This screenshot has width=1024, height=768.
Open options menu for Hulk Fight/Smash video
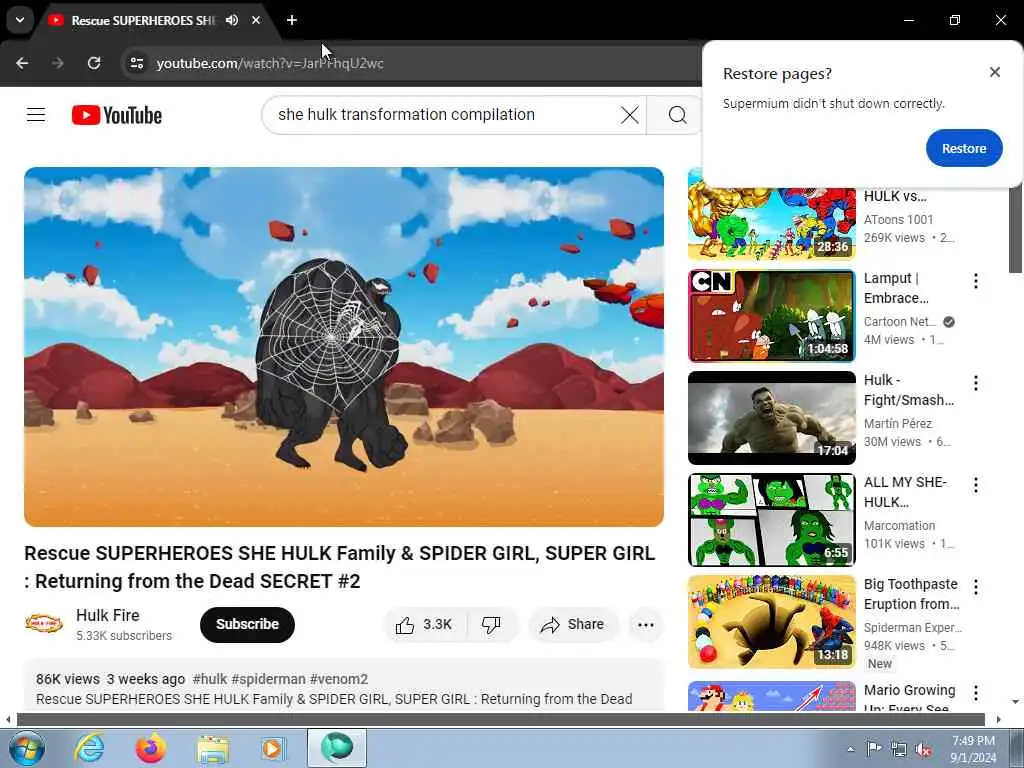click(976, 383)
